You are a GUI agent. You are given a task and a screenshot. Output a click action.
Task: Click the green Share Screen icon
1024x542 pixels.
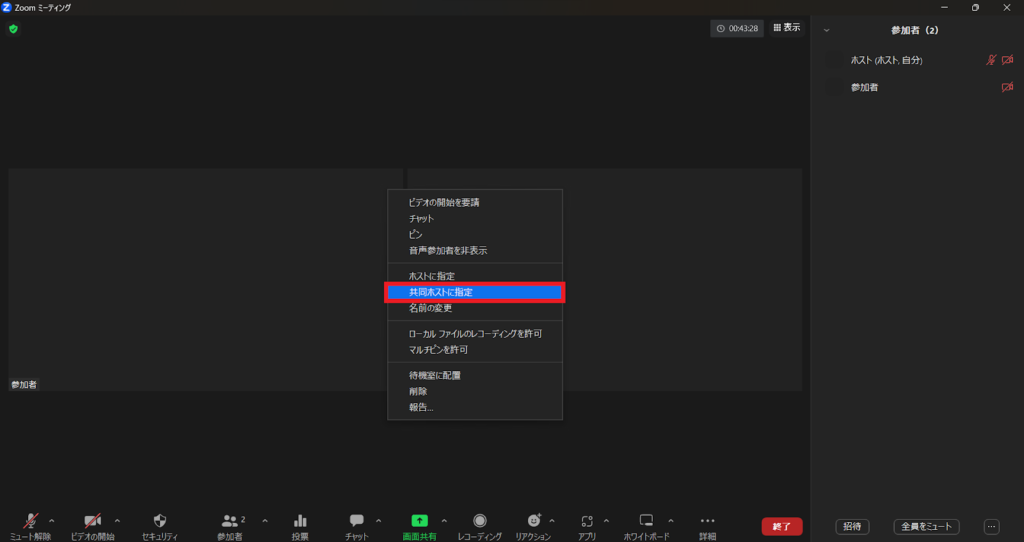coord(420,521)
